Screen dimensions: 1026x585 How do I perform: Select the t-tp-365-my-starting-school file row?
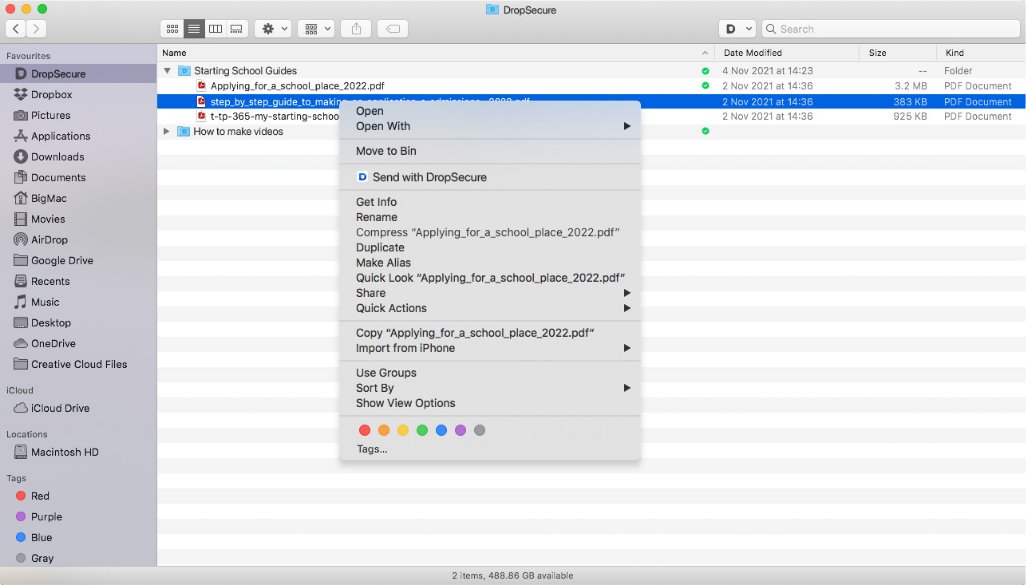[592, 116]
